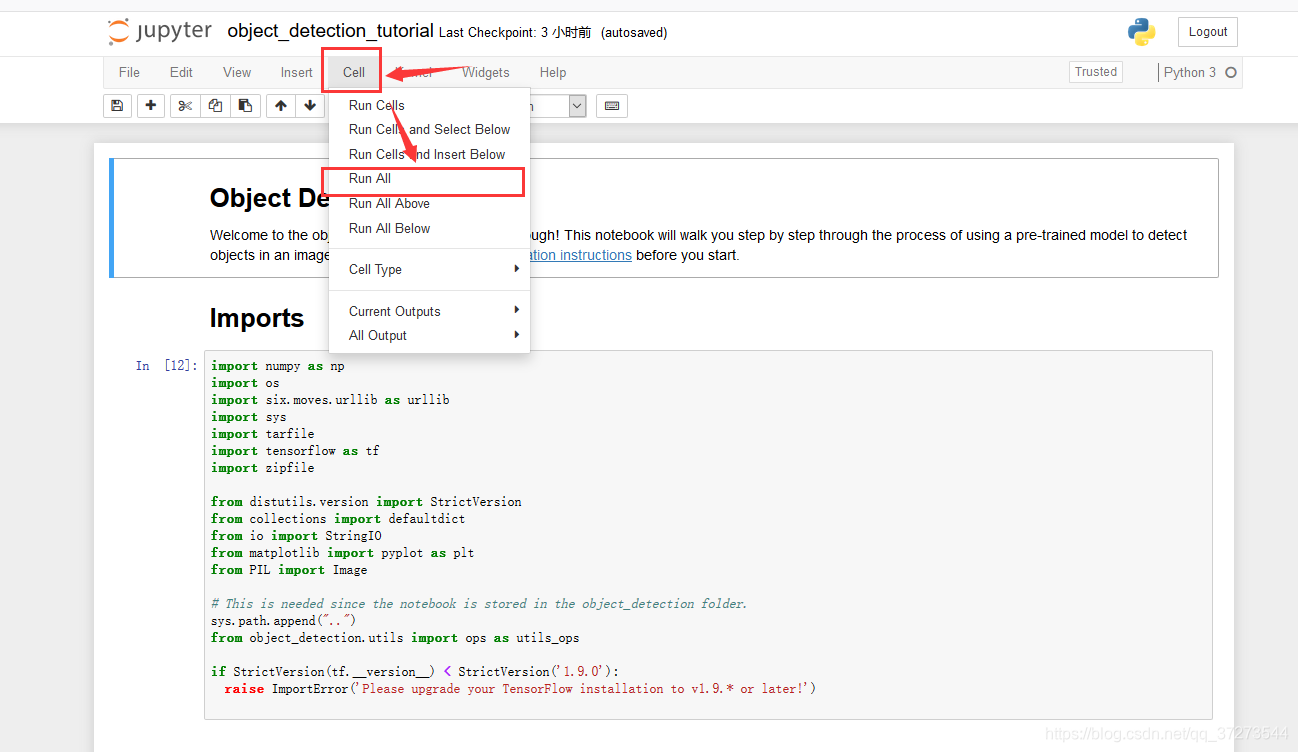1298x752 pixels.
Task: Click the 'import six.moves.urllib' line
Action: tap(330, 400)
